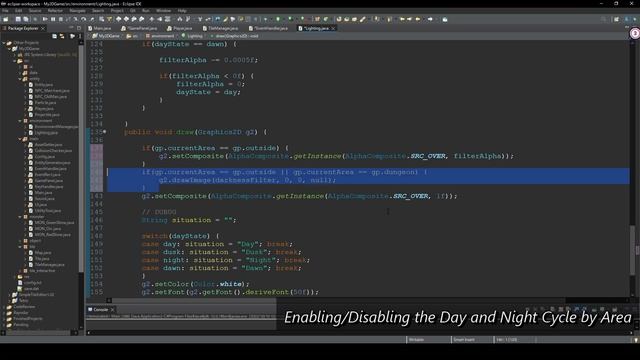Click the Open Perspective icon
Screen dimensions: 640x360
pos(616,19)
